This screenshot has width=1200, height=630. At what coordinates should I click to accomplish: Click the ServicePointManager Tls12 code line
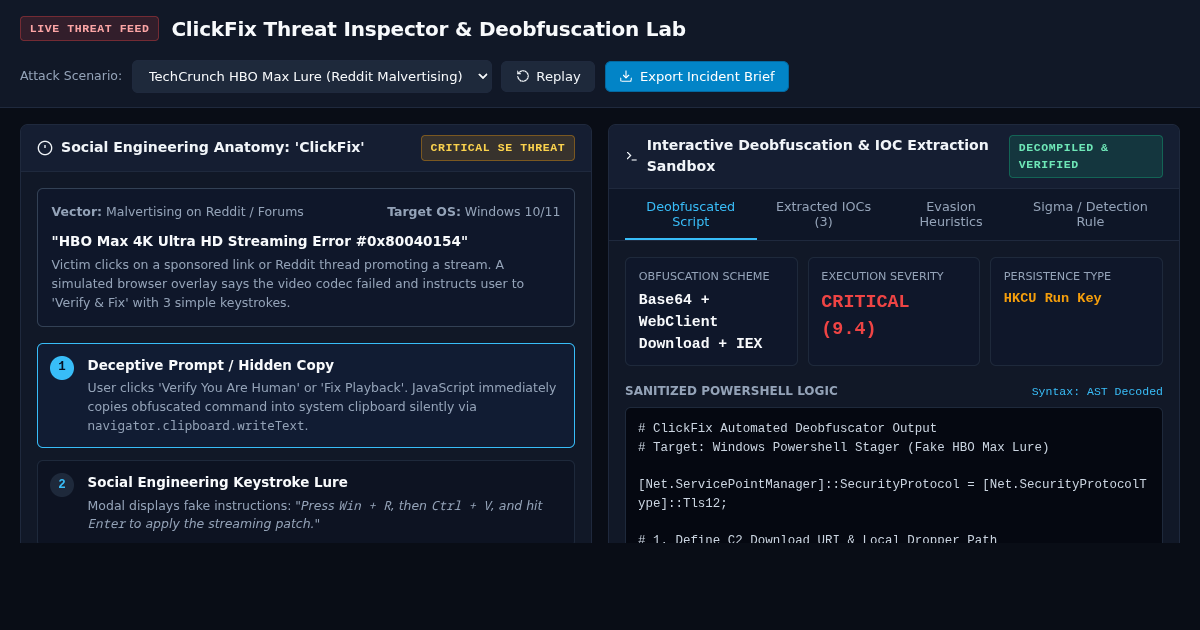(x=892, y=494)
